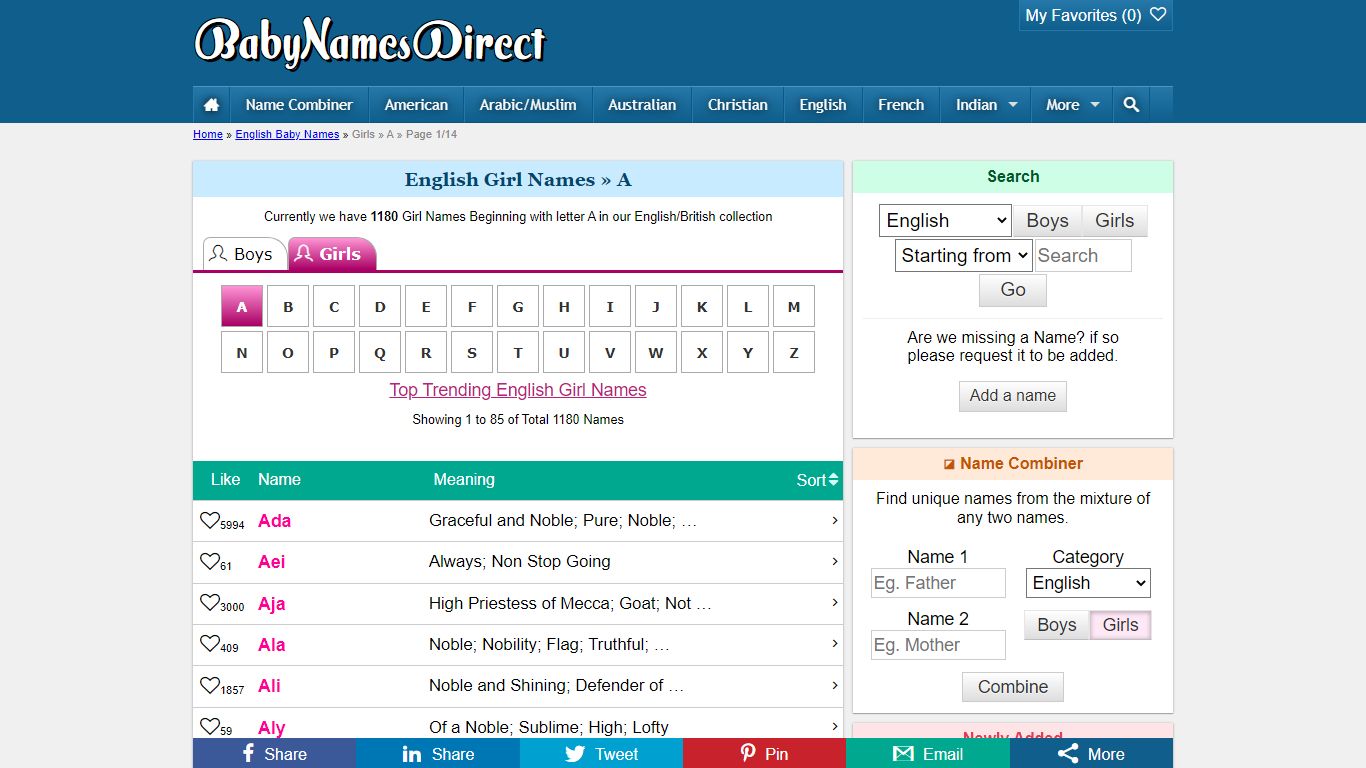
Task: Like the name Ali with heart icon
Action: tap(210, 685)
